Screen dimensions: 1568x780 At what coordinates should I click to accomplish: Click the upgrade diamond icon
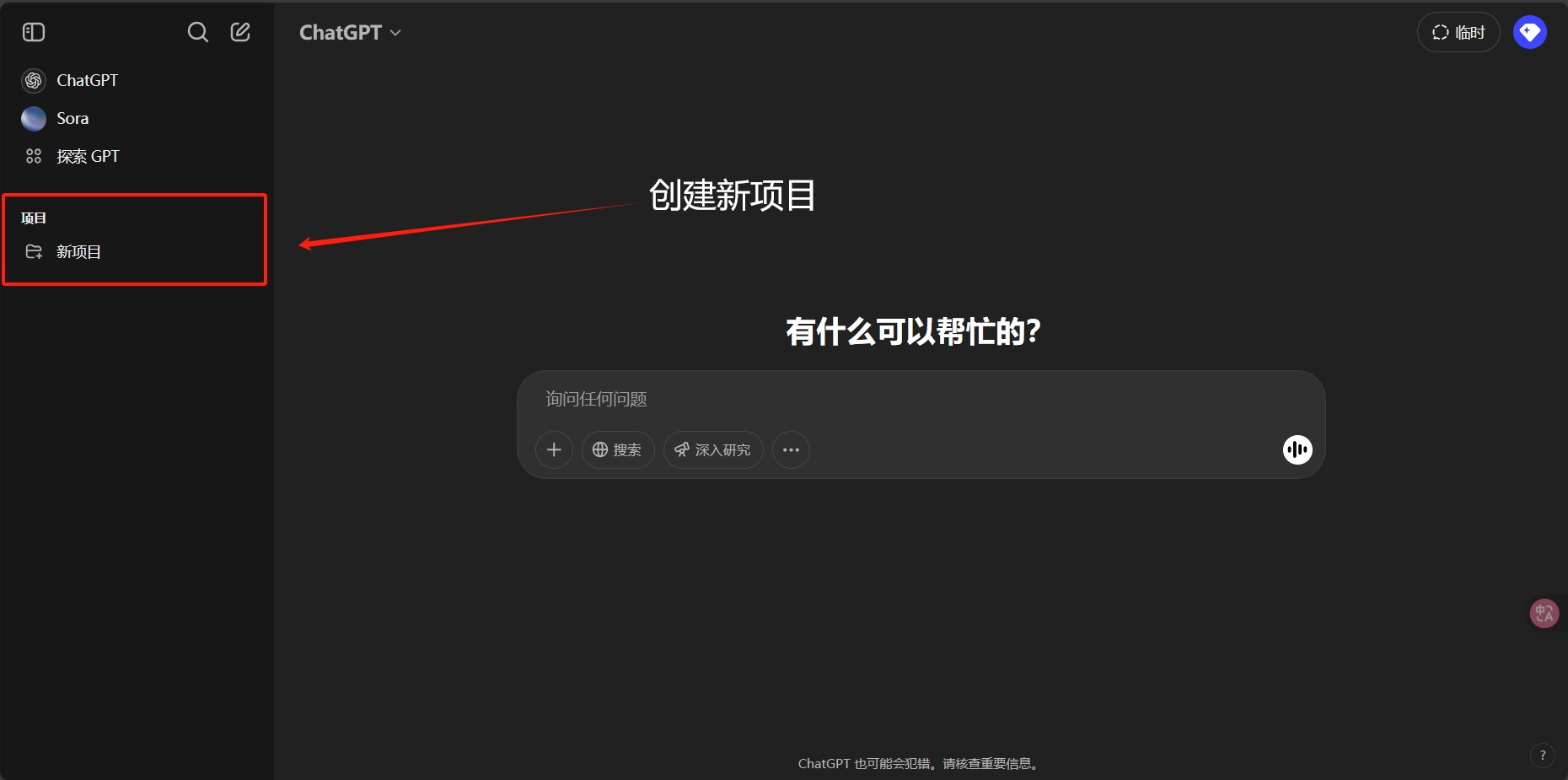point(1531,31)
